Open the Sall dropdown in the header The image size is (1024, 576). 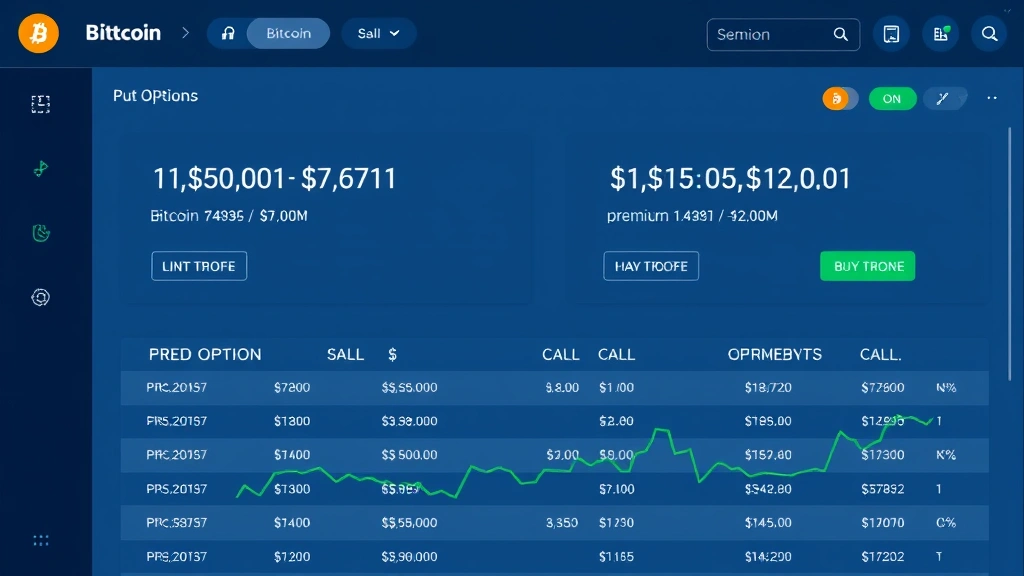[379, 33]
